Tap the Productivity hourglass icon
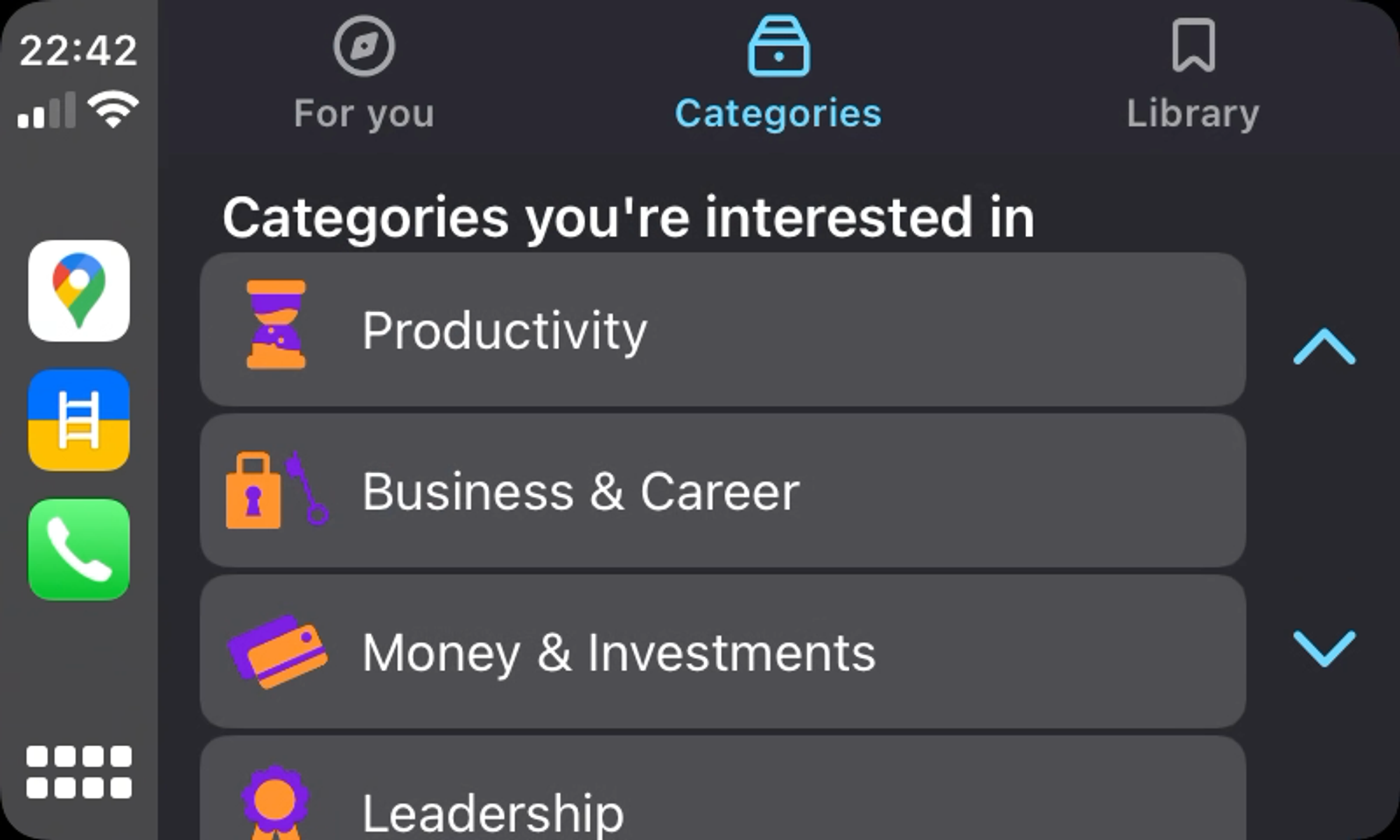 [x=276, y=325]
